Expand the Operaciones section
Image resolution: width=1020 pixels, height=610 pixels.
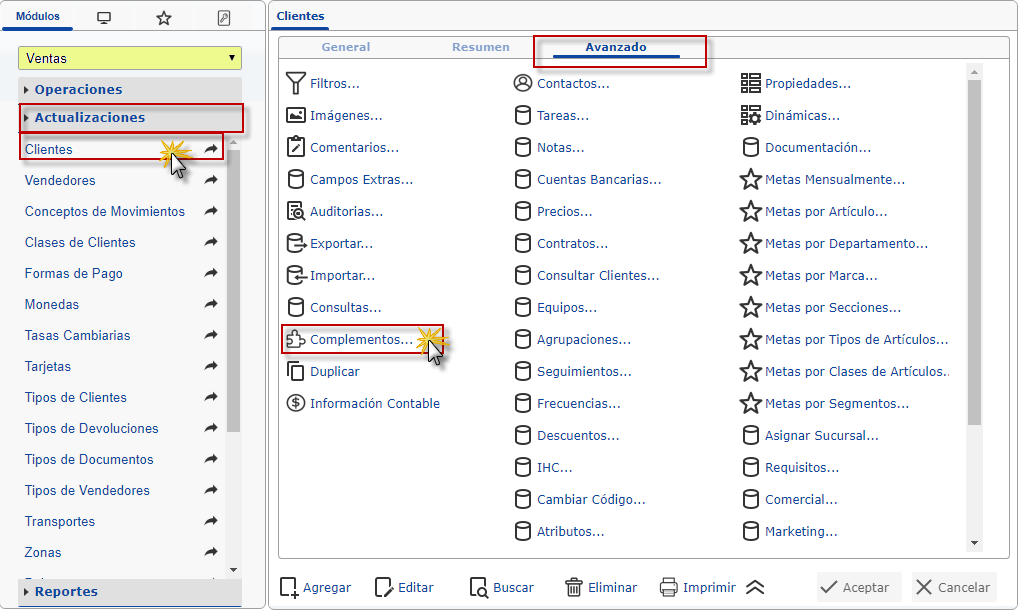[x=130, y=89]
